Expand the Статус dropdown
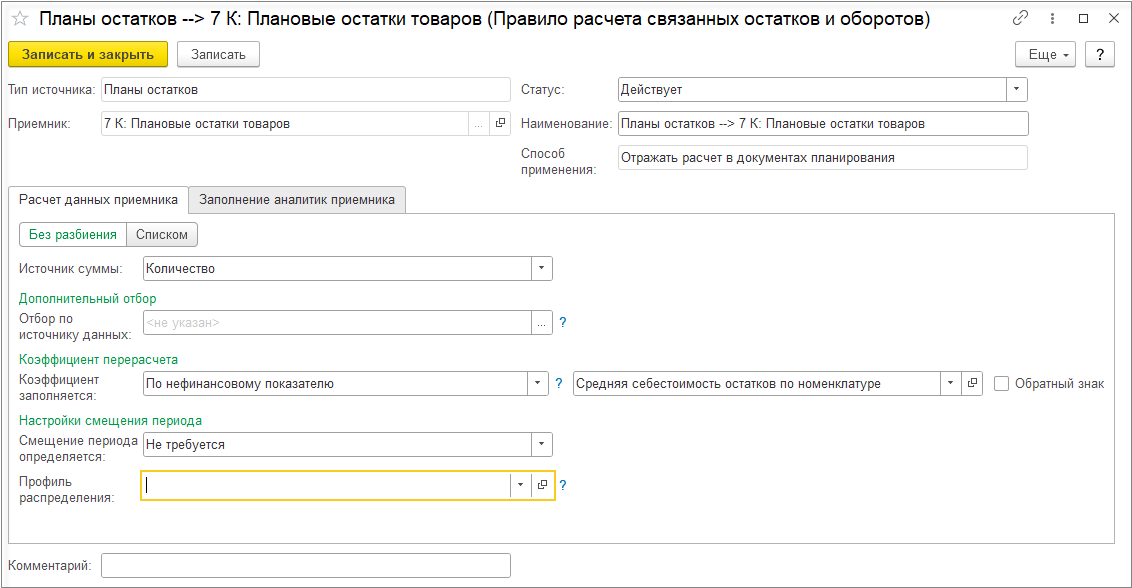Image resolution: width=1132 pixels, height=588 pixels. [1016, 90]
